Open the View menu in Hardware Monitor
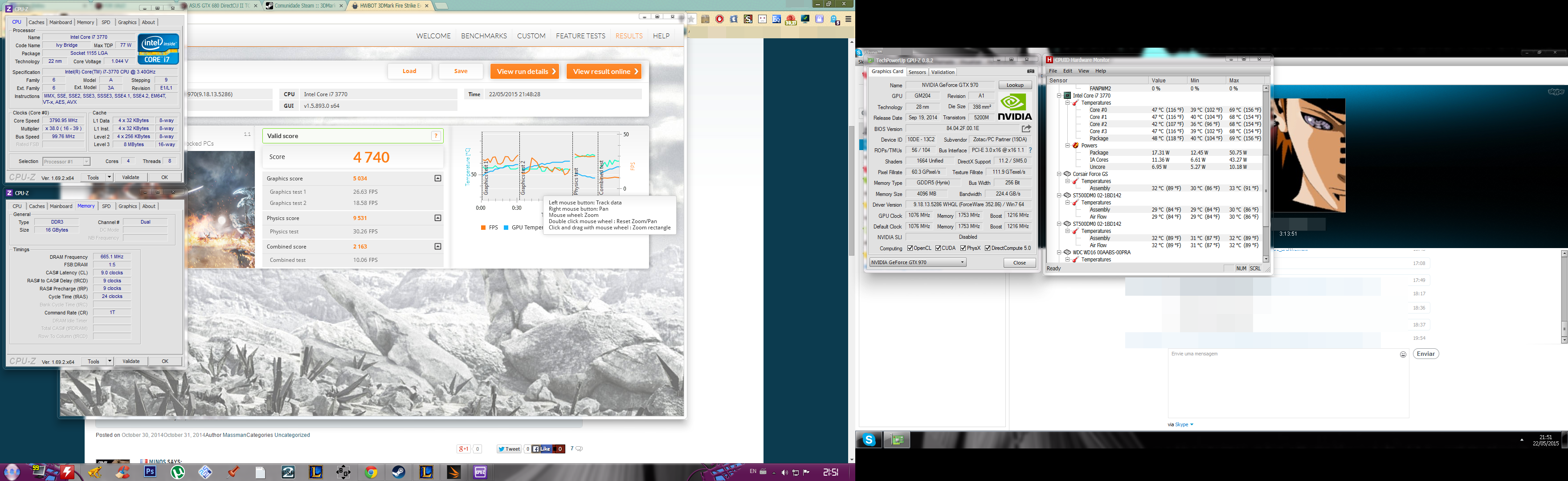 (x=1083, y=71)
